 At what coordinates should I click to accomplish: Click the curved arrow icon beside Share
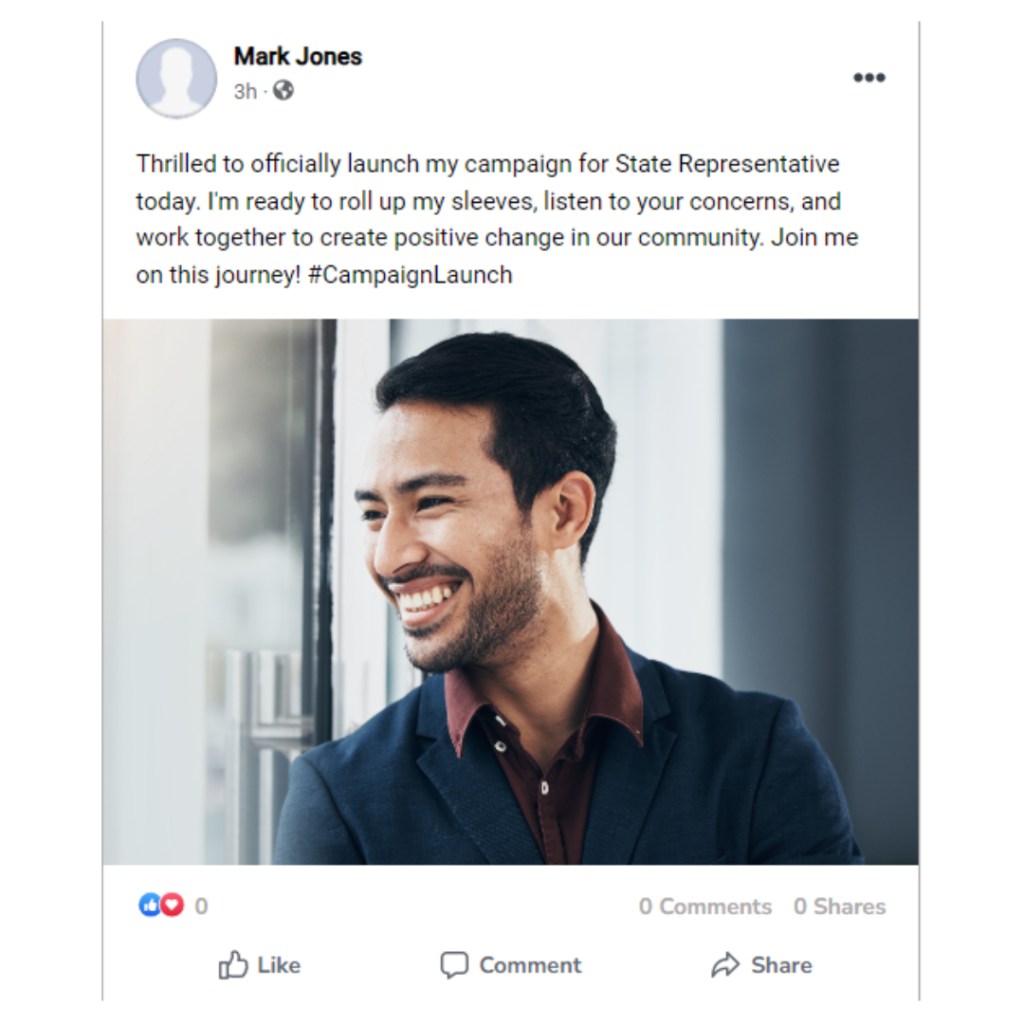click(725, 965)
